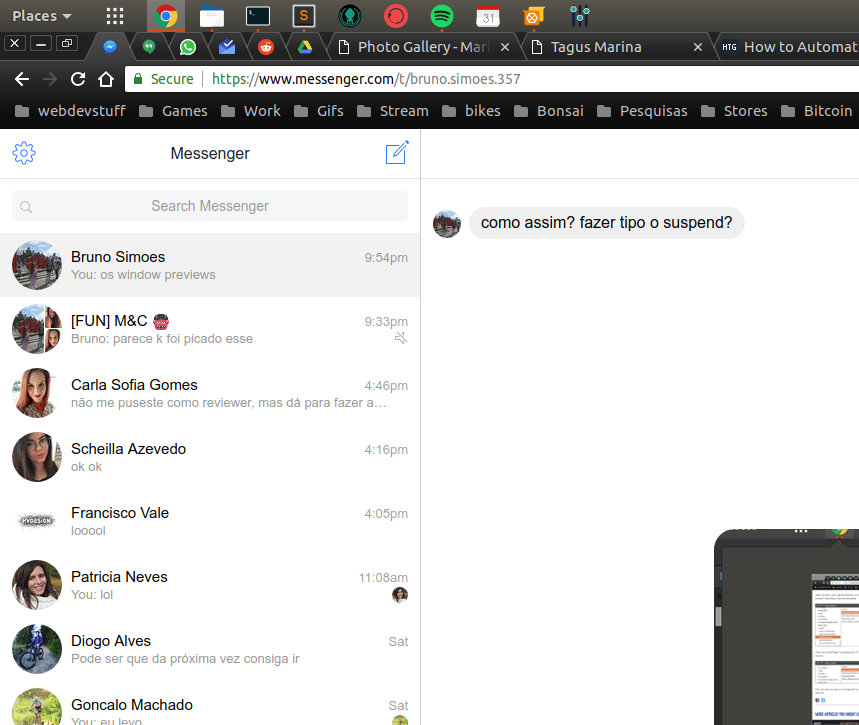
Task: Open GitKraken icon in top panel
Action: pyautogui.click(x=350, y=16)
